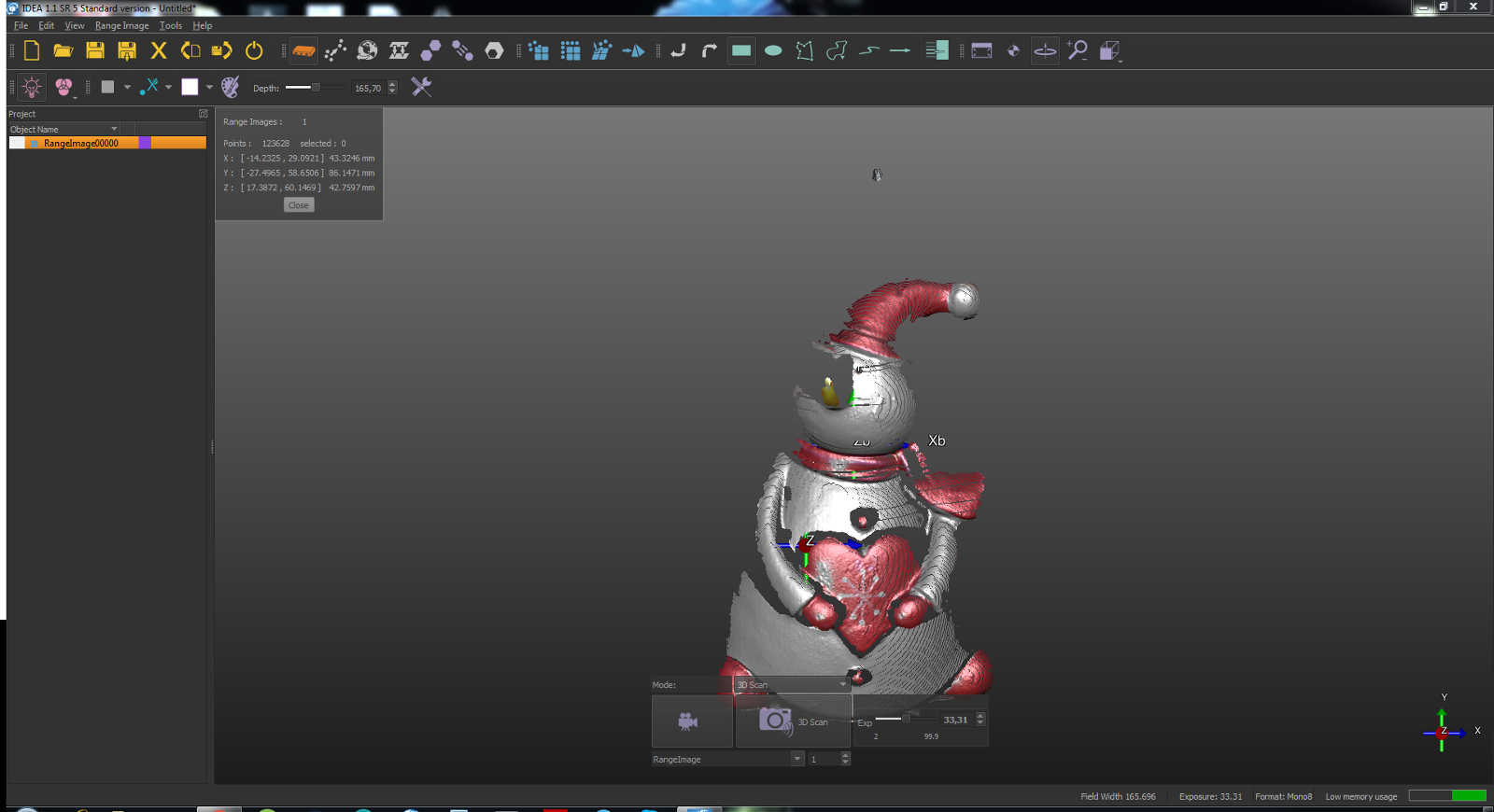Image resolution: width=1494 pixels, height=812 pixels.
Task: Click the blue dots-to-square point cloud icon
Action: [539, 50]
